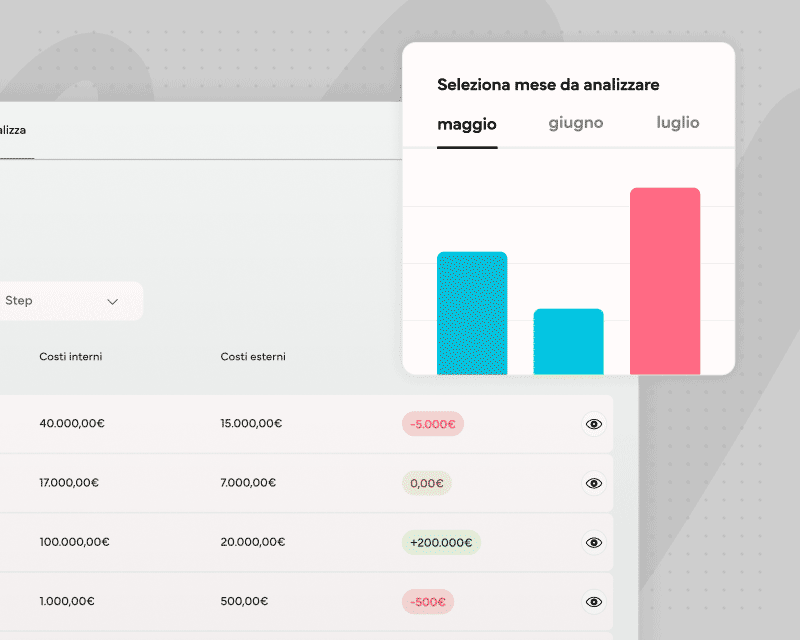Screen dimensions: 800x640
Task: Switch to the luglio tab
Action: (678, 123)
